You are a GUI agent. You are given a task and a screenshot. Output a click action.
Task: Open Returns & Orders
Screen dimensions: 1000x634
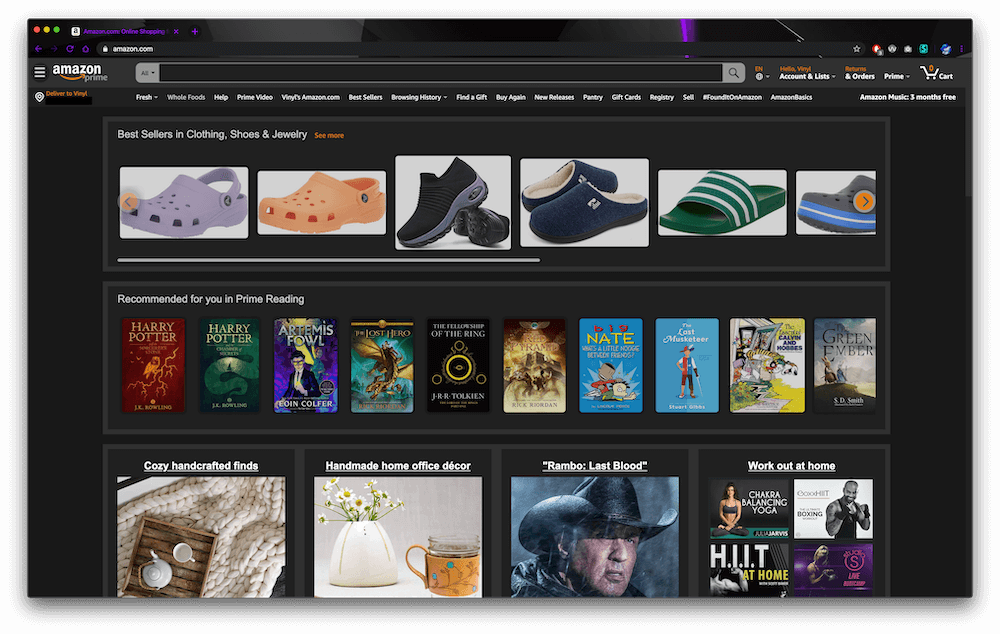tap(859, 73)
